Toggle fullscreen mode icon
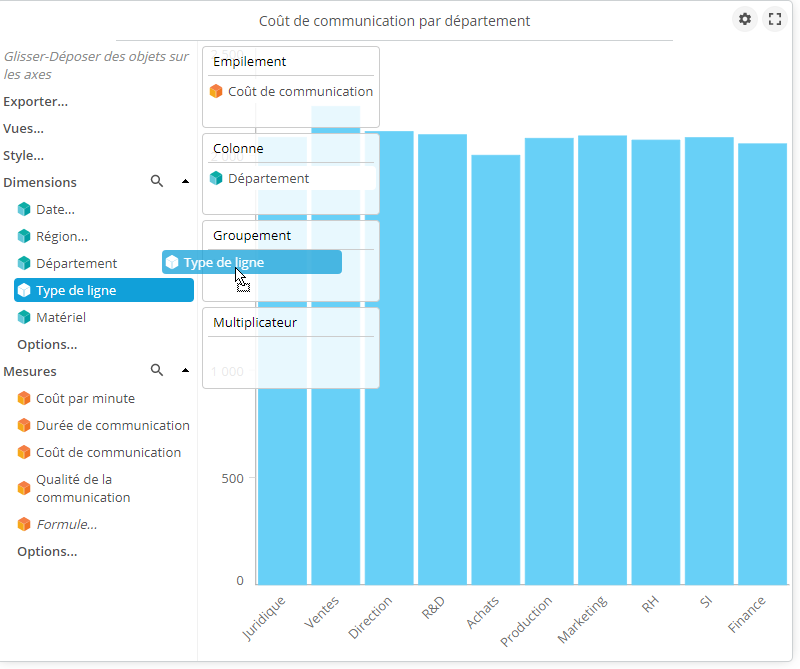 click(x=774, y=19)
